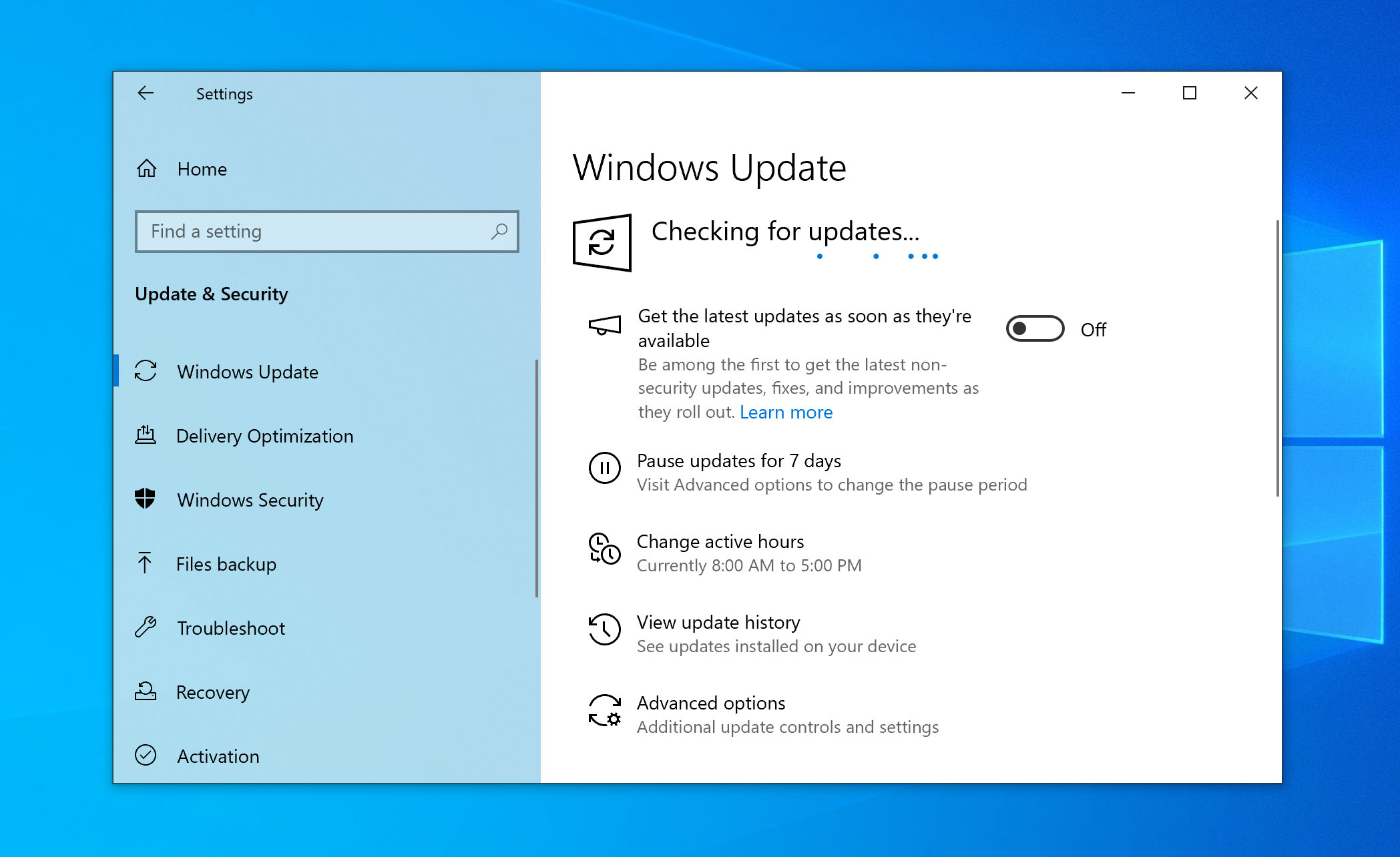Screen dimensions: 1400x857
Task: Select the Windows Update sync arrows sidebar icon
Action: [146, 371]
